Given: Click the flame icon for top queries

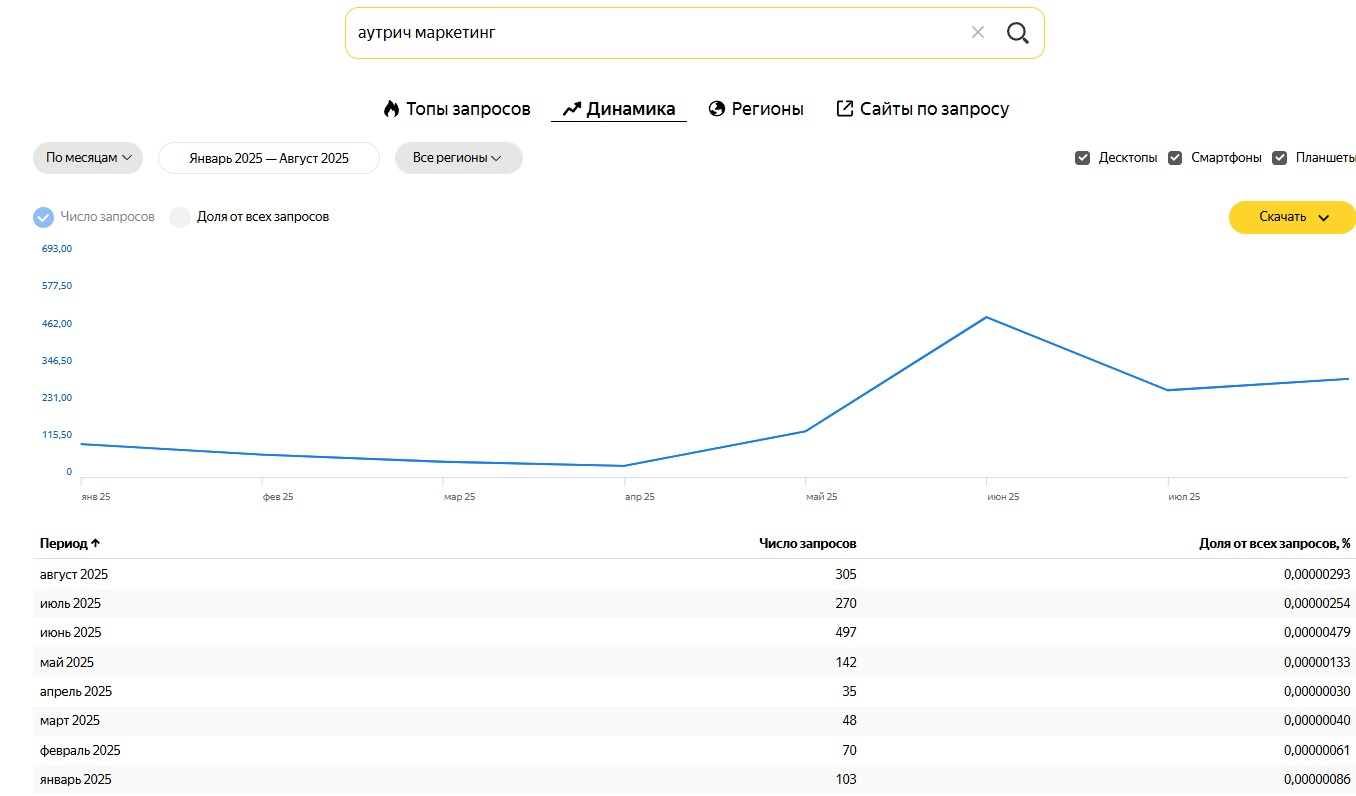Looking at the screenshot, I should (x=391, y=109).
